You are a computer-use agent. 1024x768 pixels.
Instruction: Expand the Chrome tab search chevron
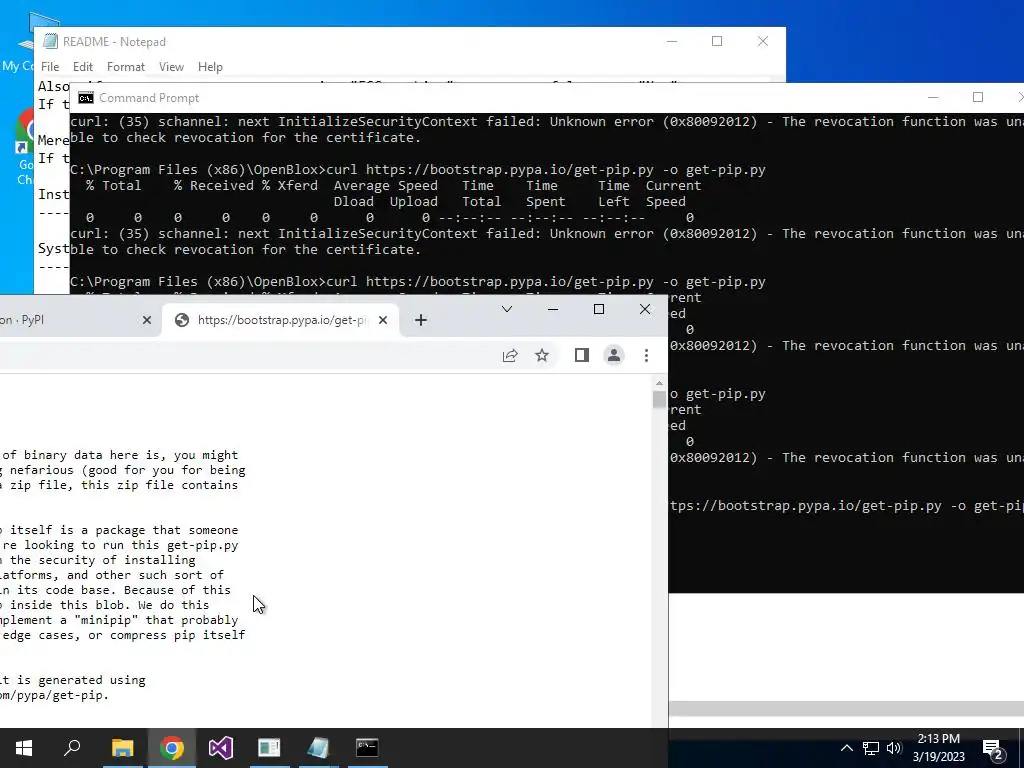pos(507,309)
